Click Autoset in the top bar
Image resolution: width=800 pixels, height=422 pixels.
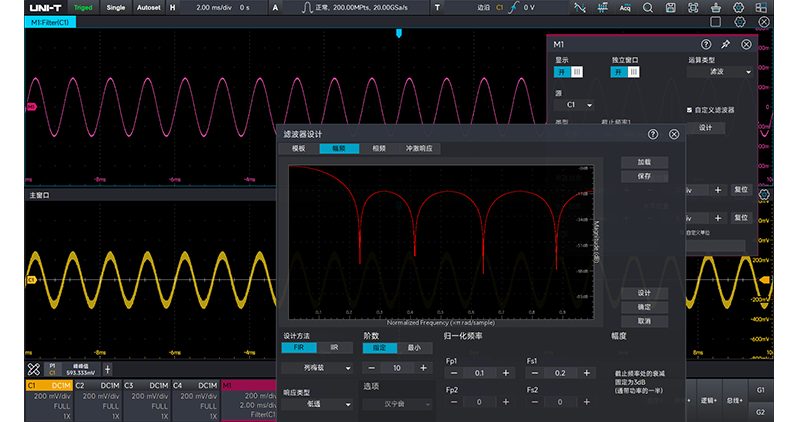click(x=148, y=8)
